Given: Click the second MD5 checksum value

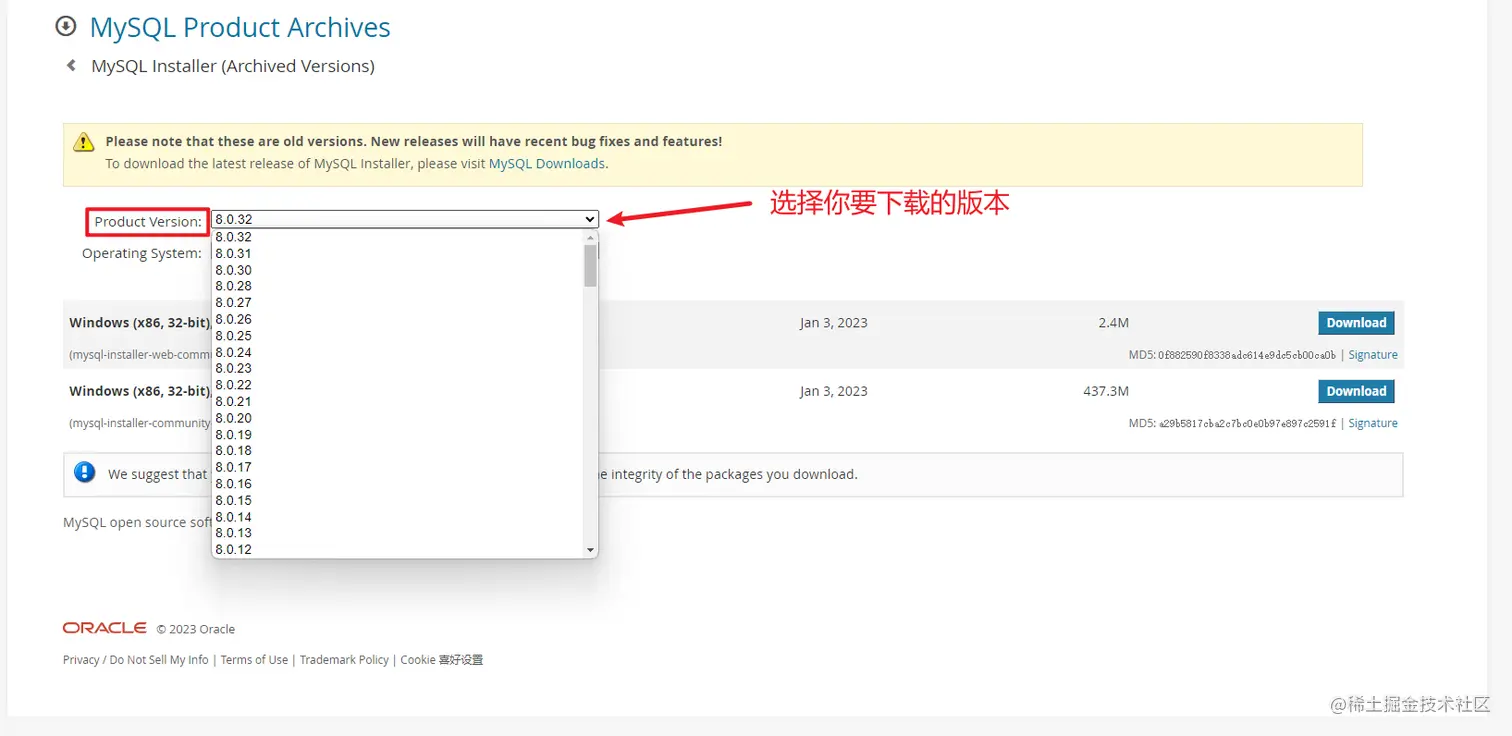Looking at the screenshot, I should (x=1247, y=423).
